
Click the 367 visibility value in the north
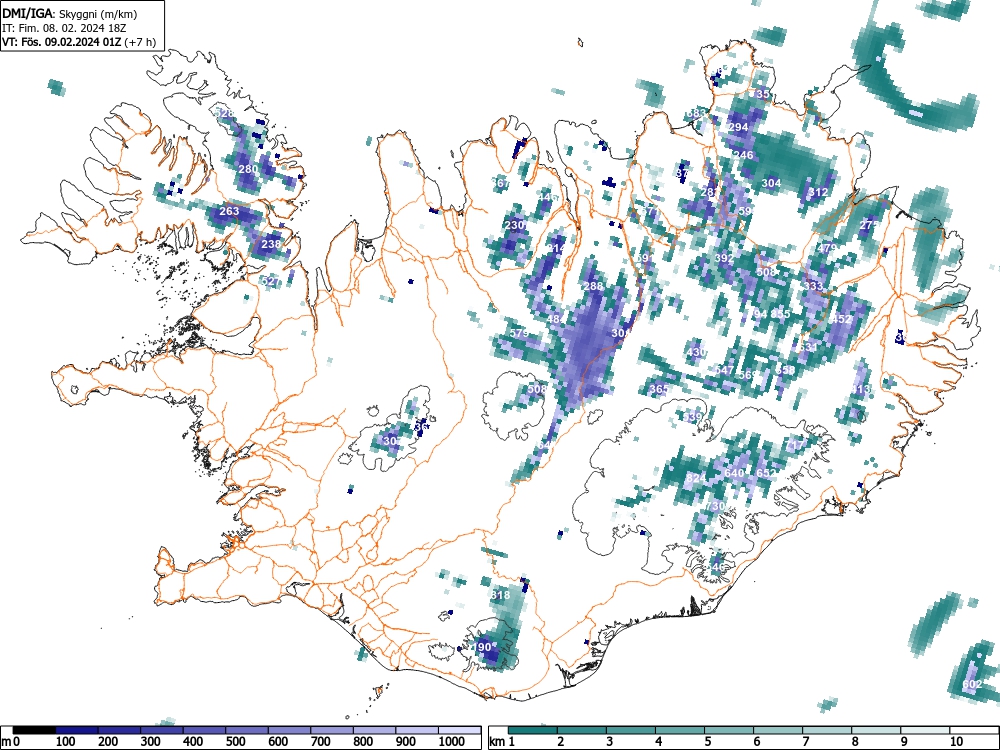(x=501, y=183)
